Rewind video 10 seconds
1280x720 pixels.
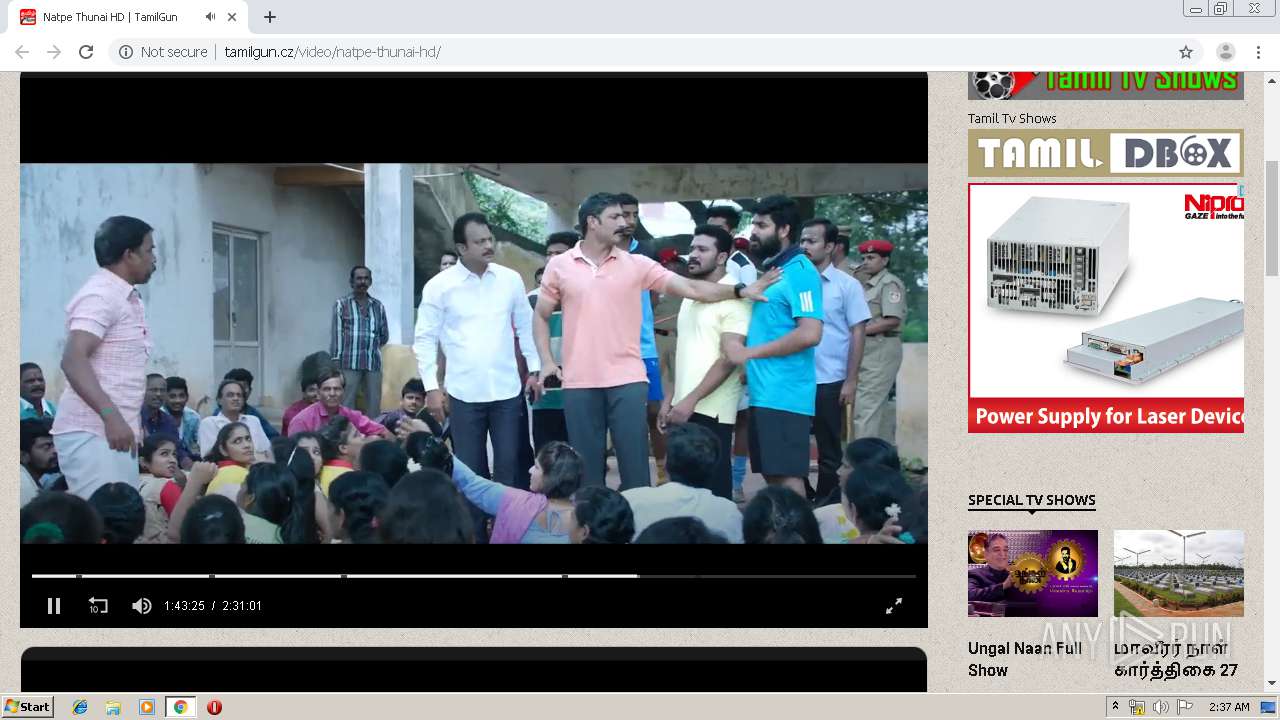pos(98,606)
